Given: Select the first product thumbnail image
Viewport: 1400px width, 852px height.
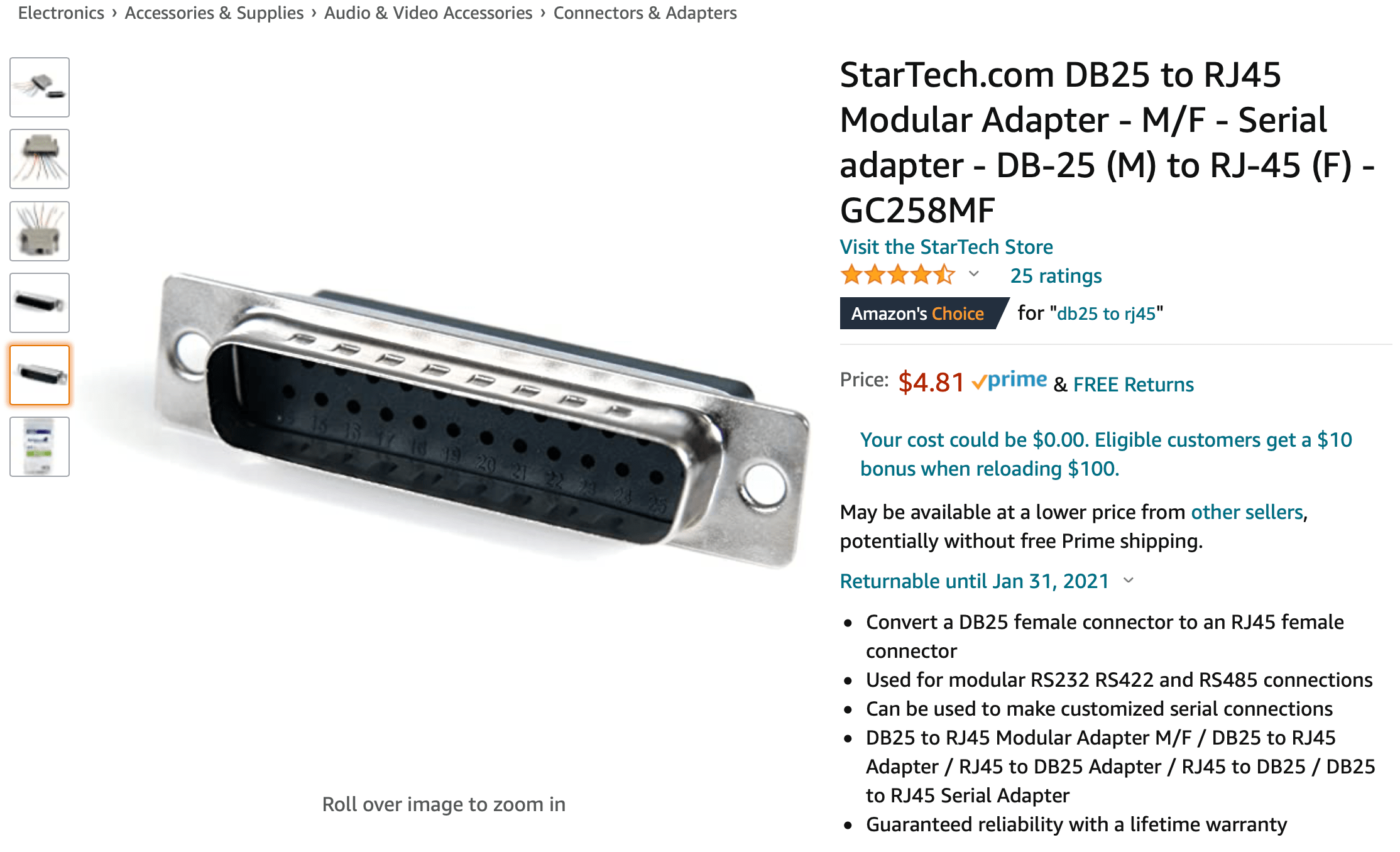Looking at the screenshot, I should (x=40, y=87).
